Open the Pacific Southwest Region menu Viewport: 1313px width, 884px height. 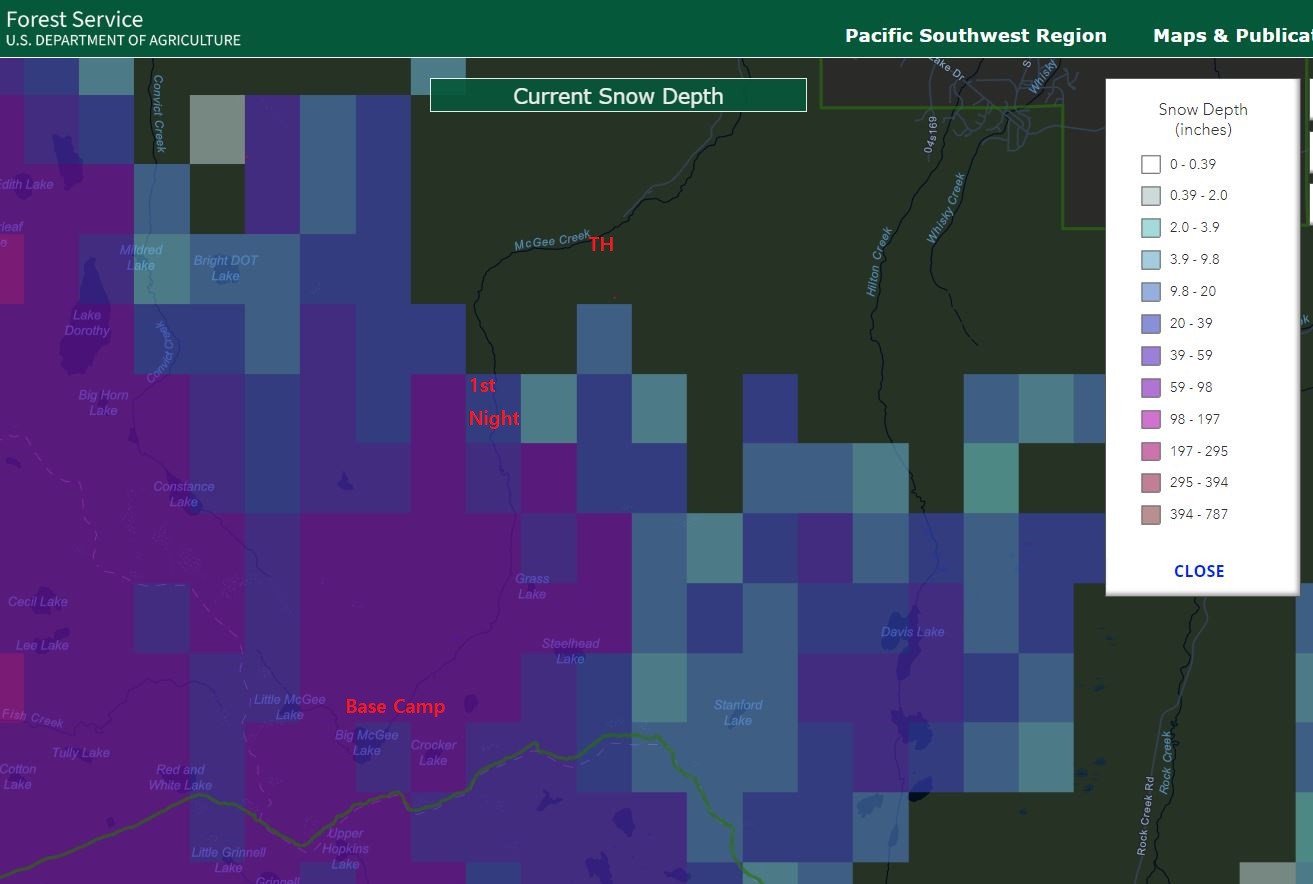click(x=975, y=36)
